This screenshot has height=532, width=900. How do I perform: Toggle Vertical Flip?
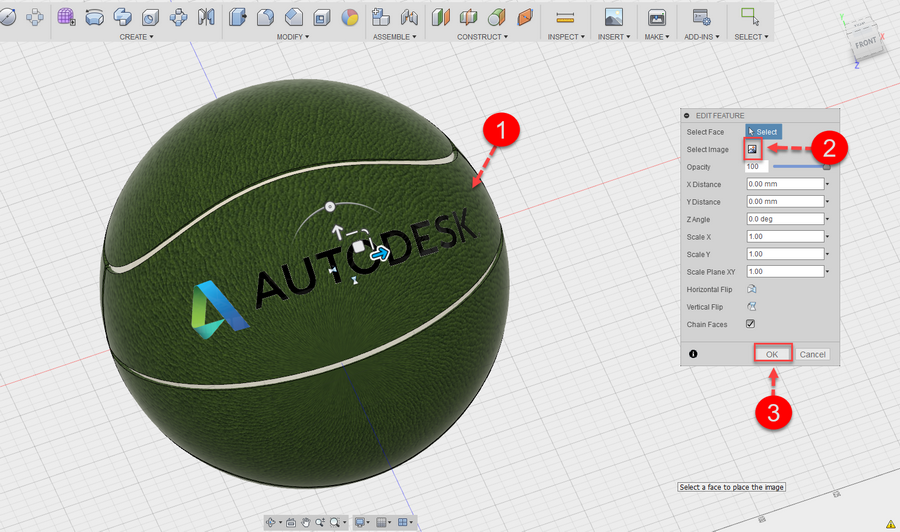pos(751,306)
